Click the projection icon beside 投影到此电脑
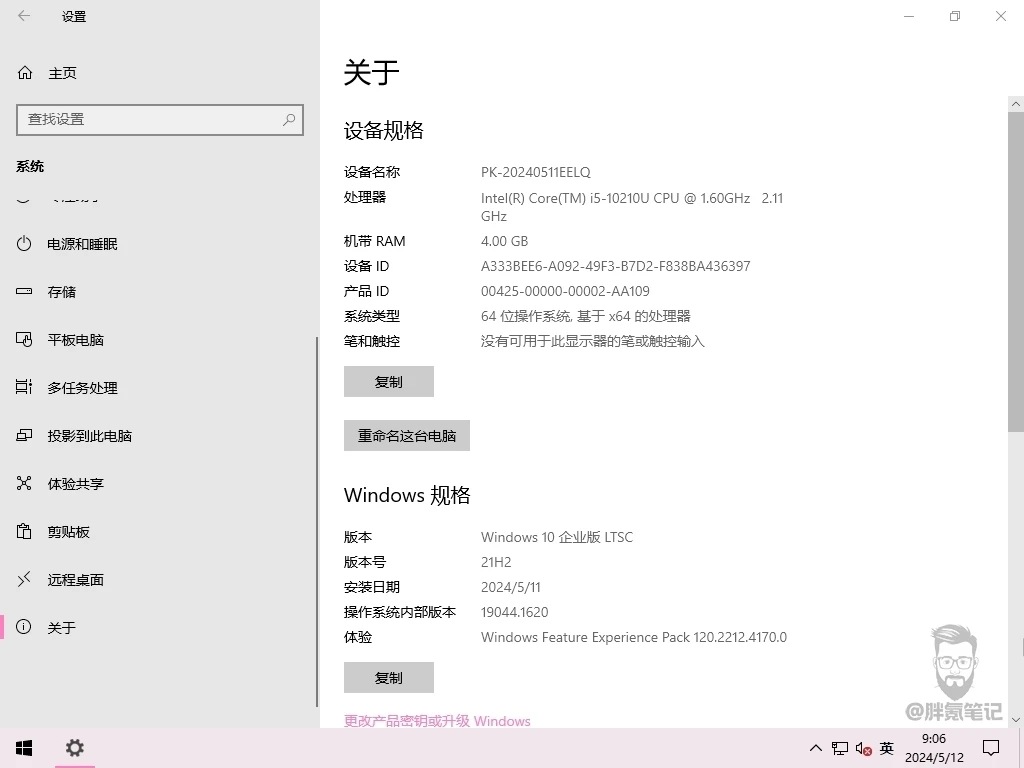Image resolution: width=1024 pixels, height=768 pixels. (24, 435)
